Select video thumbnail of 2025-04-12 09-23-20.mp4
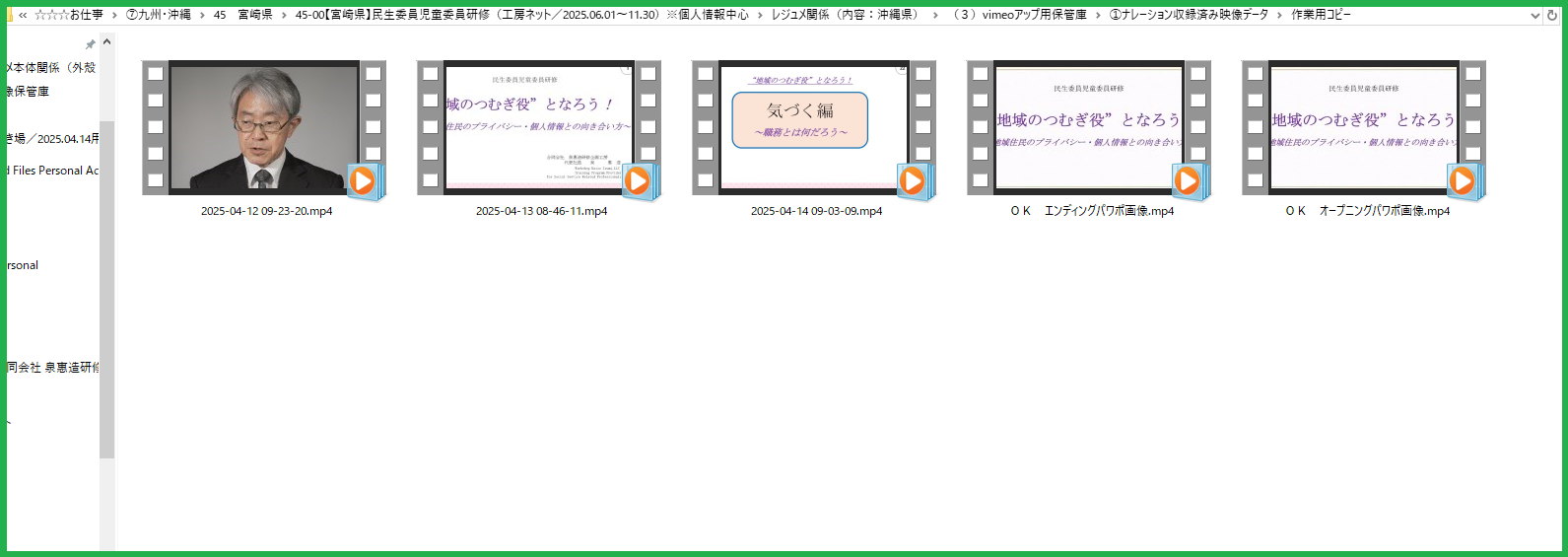The width and height of the screenshot is (1568, 557). pyautogui.click(x=264, y=127)
